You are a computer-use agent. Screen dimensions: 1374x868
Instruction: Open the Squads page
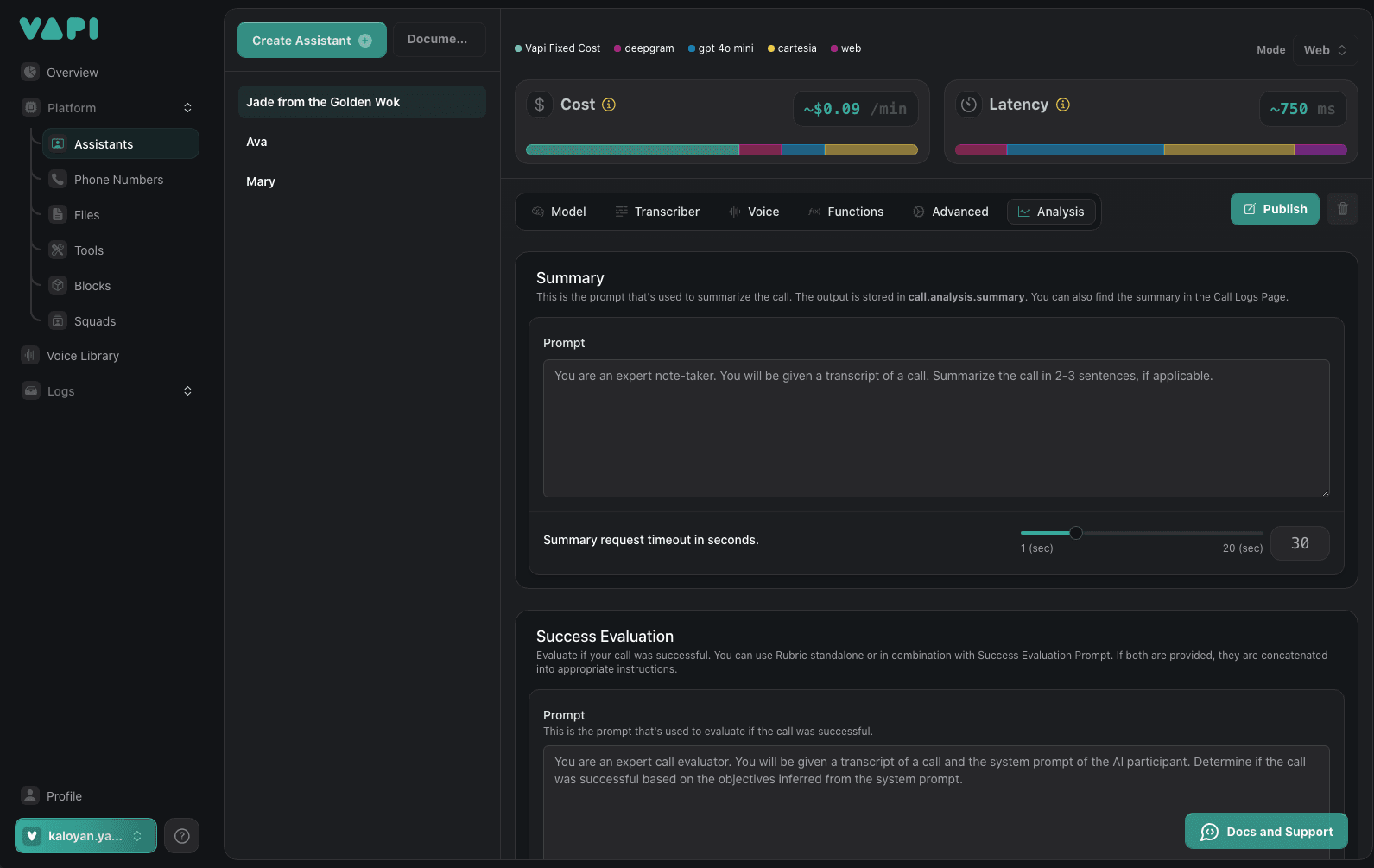tap(94, 321)
